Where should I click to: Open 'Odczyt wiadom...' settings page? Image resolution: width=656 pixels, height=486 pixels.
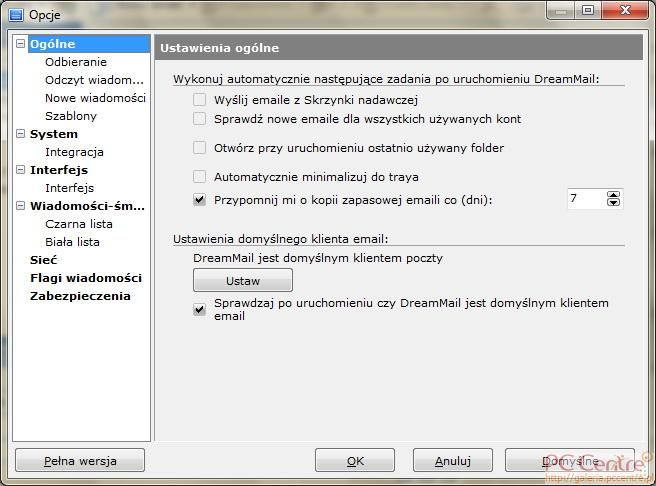click(x=94, y=80)
